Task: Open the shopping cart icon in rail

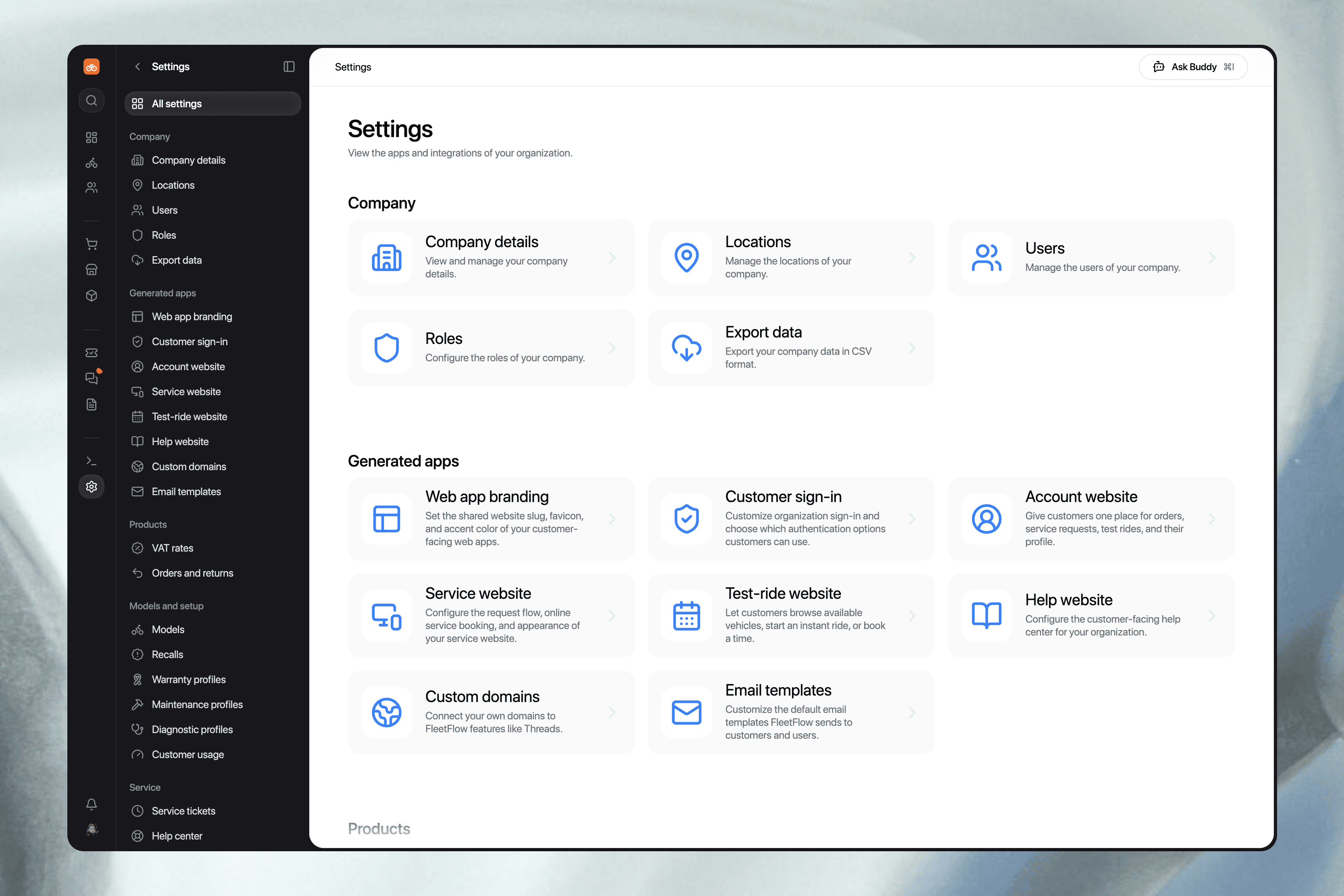Action: (92, 244)
